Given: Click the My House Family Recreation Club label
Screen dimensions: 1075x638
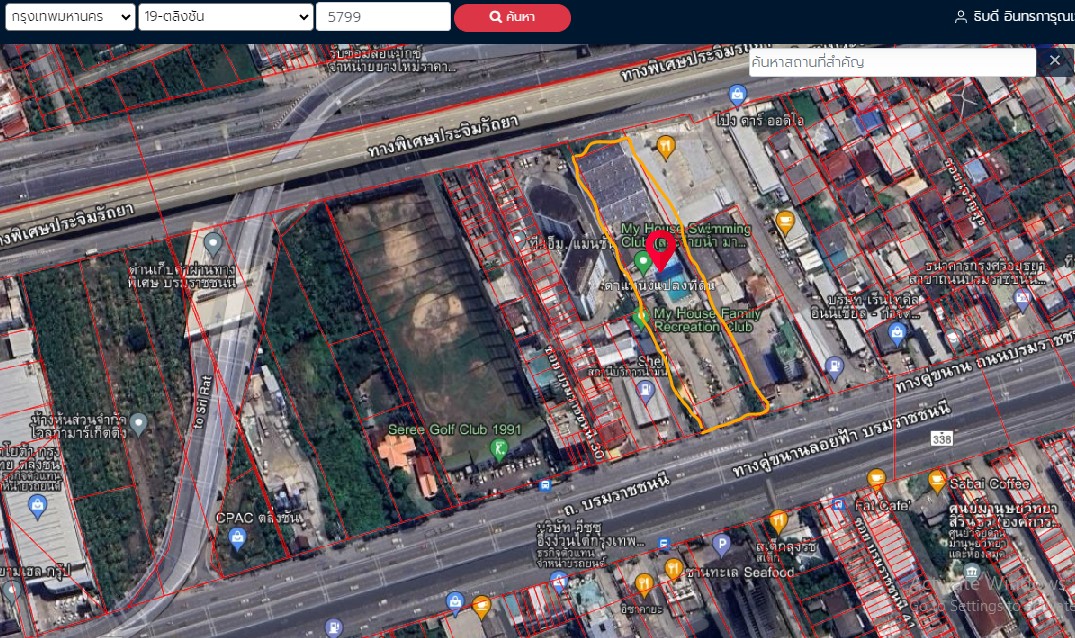Looking at the screenshot, I should click(707, 320).
